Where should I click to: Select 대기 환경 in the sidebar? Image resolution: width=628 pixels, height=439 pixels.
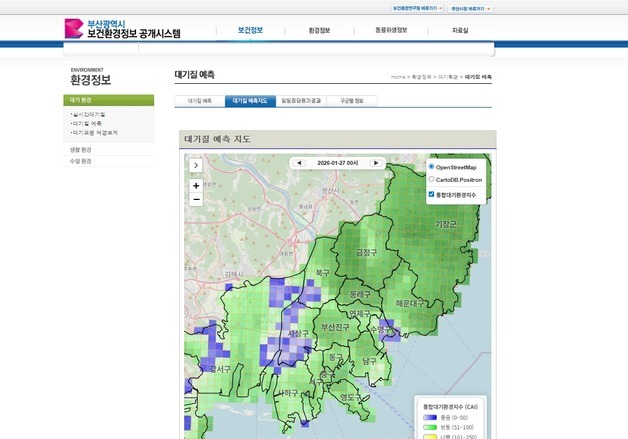109,100
